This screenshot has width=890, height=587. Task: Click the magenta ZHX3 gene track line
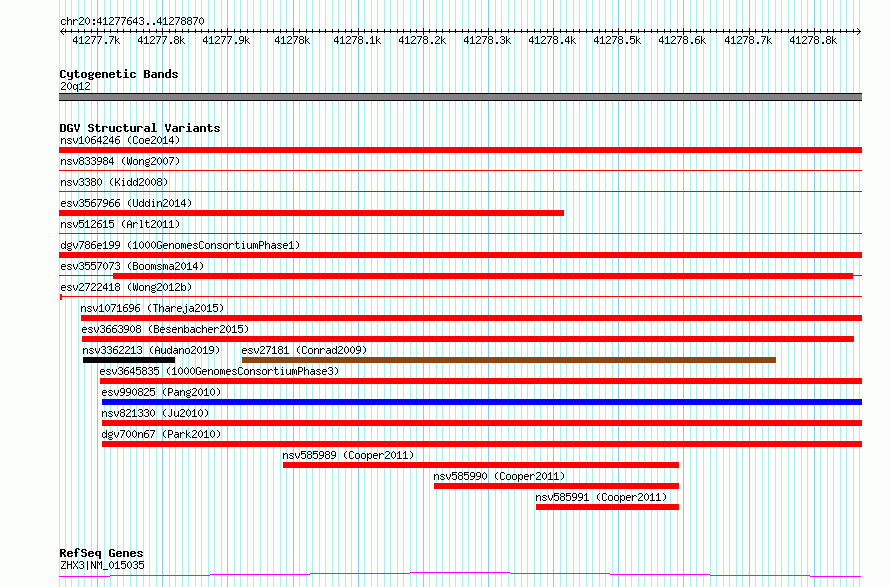coord(460,575)
